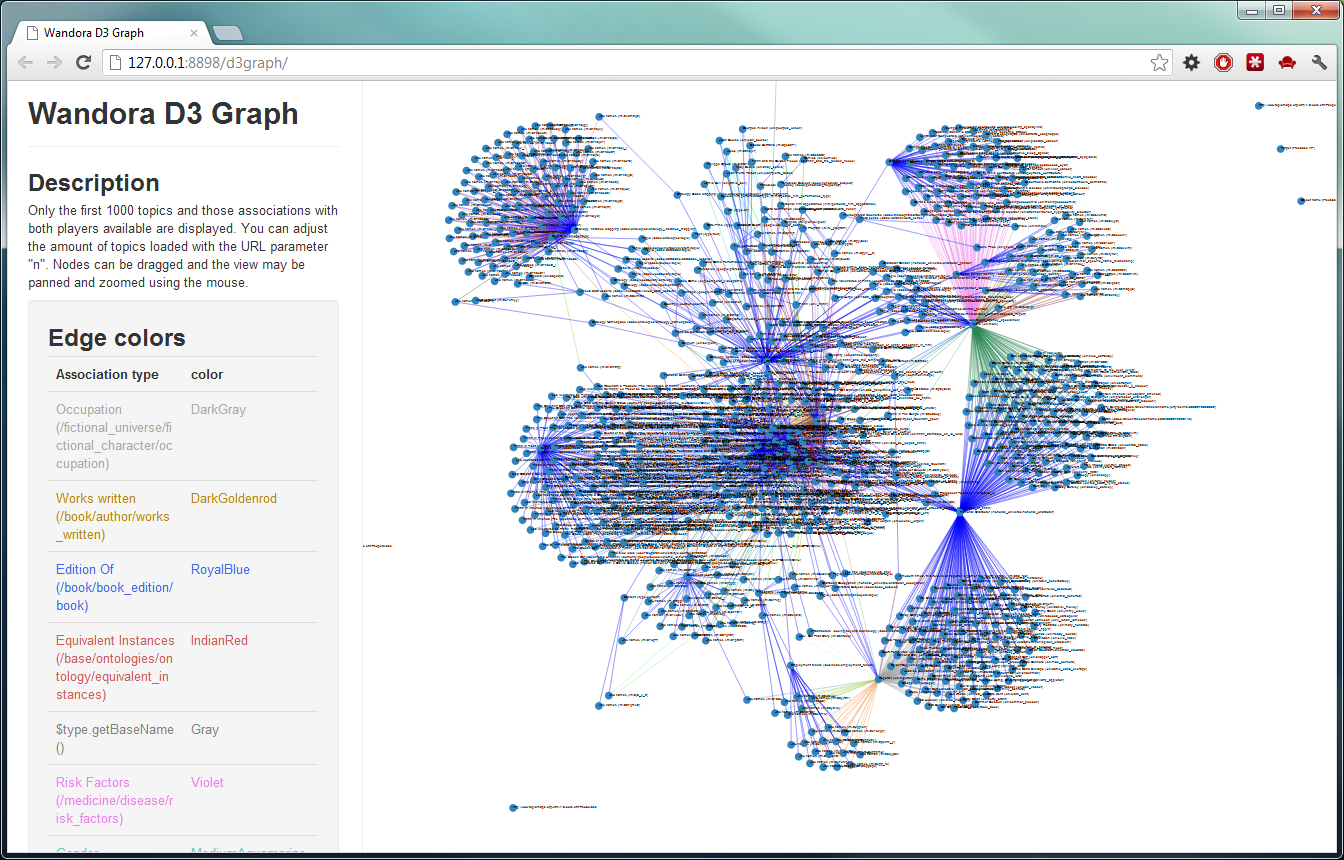This screenshot has width=1344, height=860.
Task: Click the bookmark star icon
Action: [x=1159, y=63]
